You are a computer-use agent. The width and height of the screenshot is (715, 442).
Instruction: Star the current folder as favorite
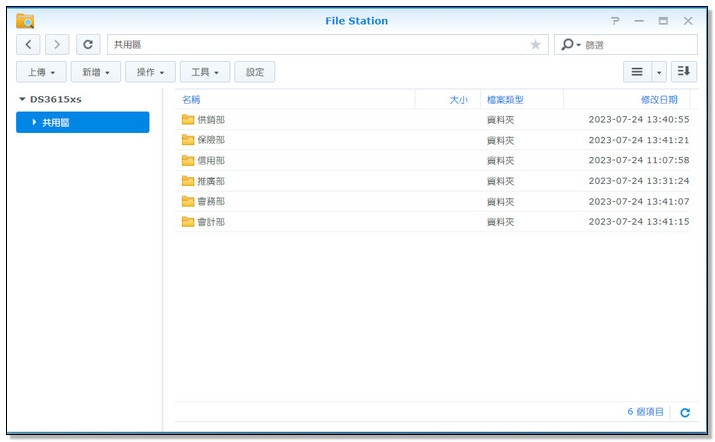pyautogui.click(x=535, y=45)
